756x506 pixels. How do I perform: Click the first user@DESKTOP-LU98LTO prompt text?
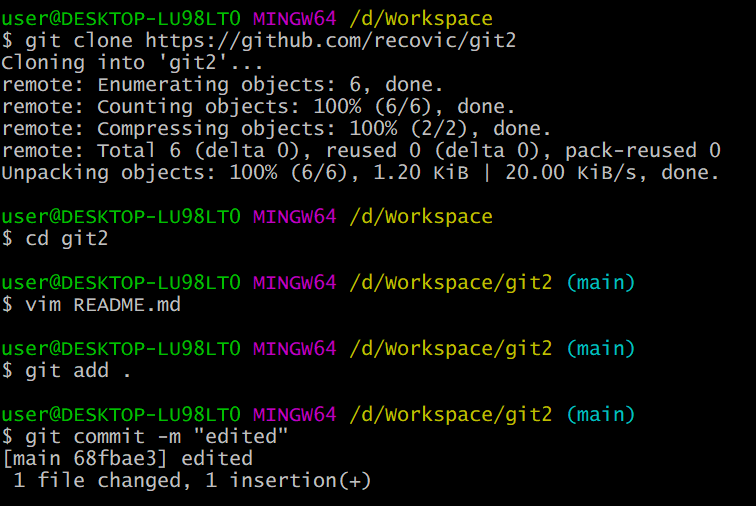point(121,19)
